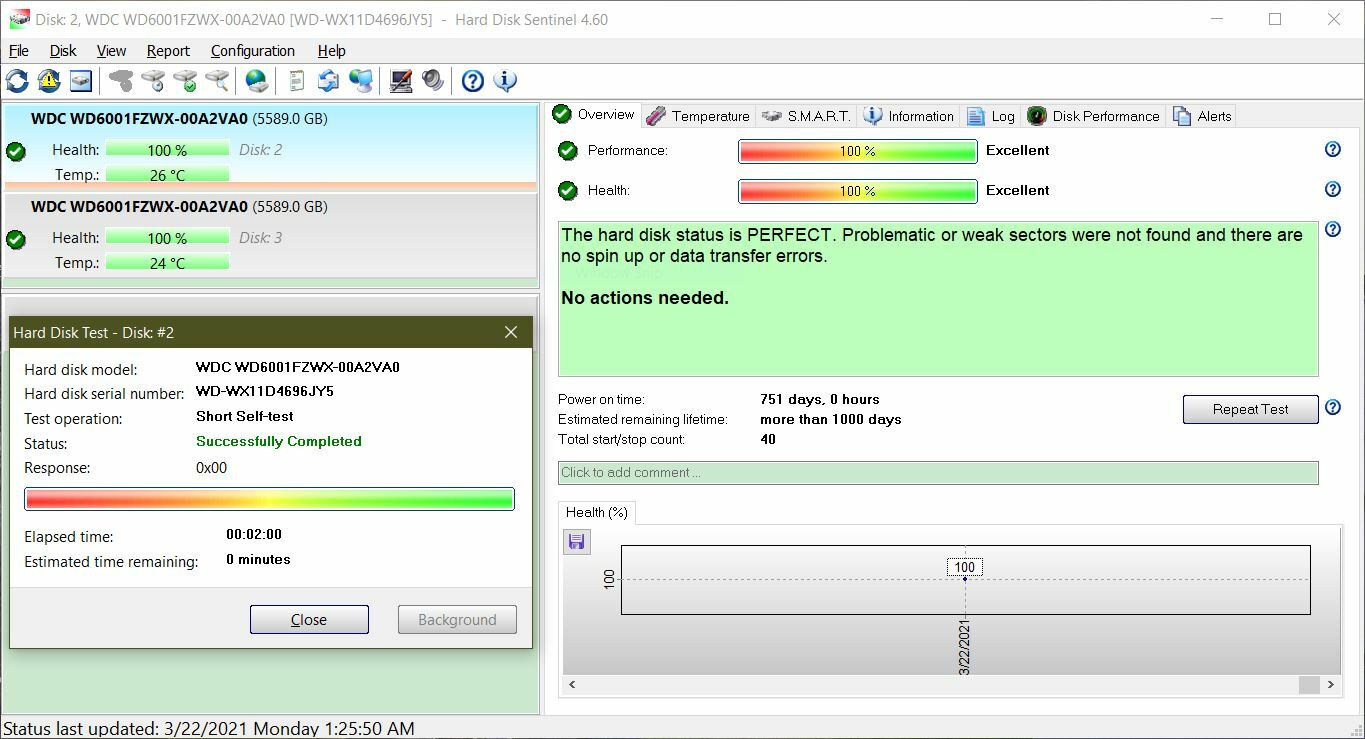This screenshot has width=1365, height=739.
Task: Click the Health chart scrollbar thumb
Action: [x=1309, y=685]
